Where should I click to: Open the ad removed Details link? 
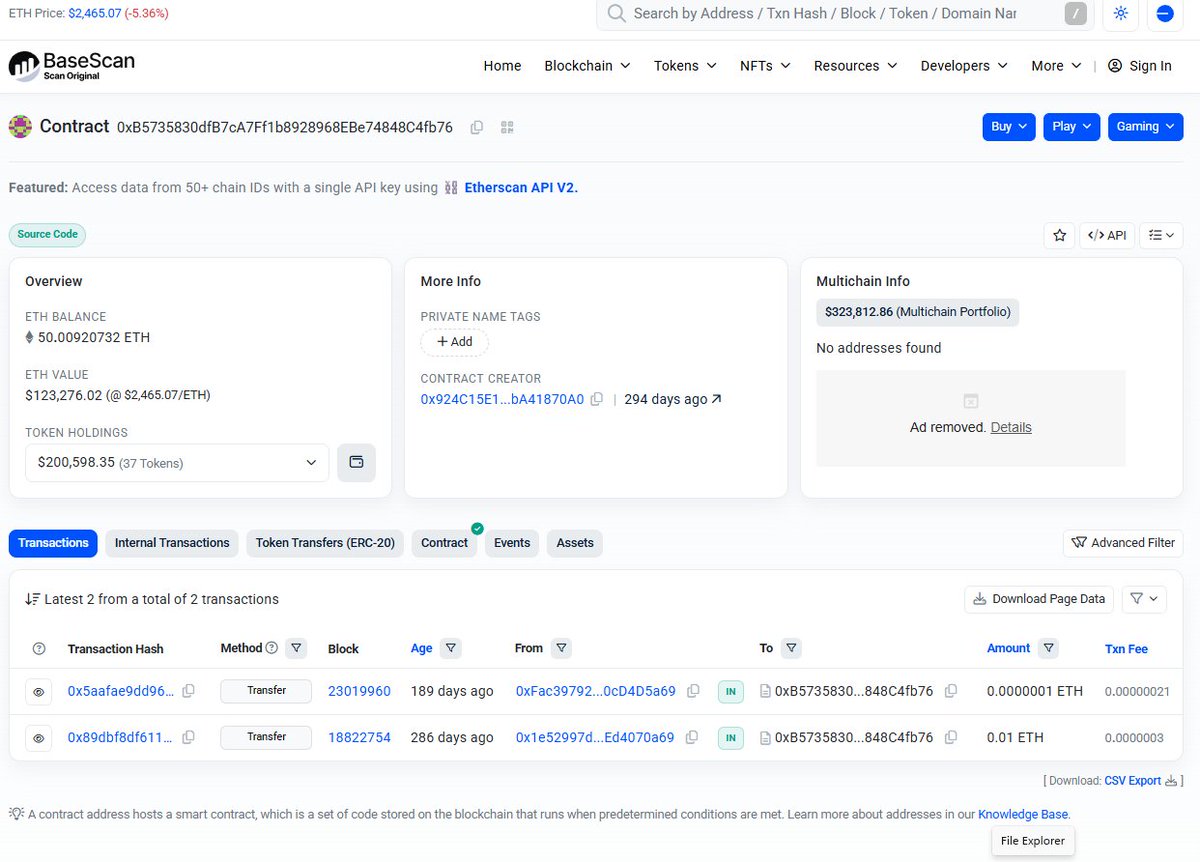coord(1011,427)
